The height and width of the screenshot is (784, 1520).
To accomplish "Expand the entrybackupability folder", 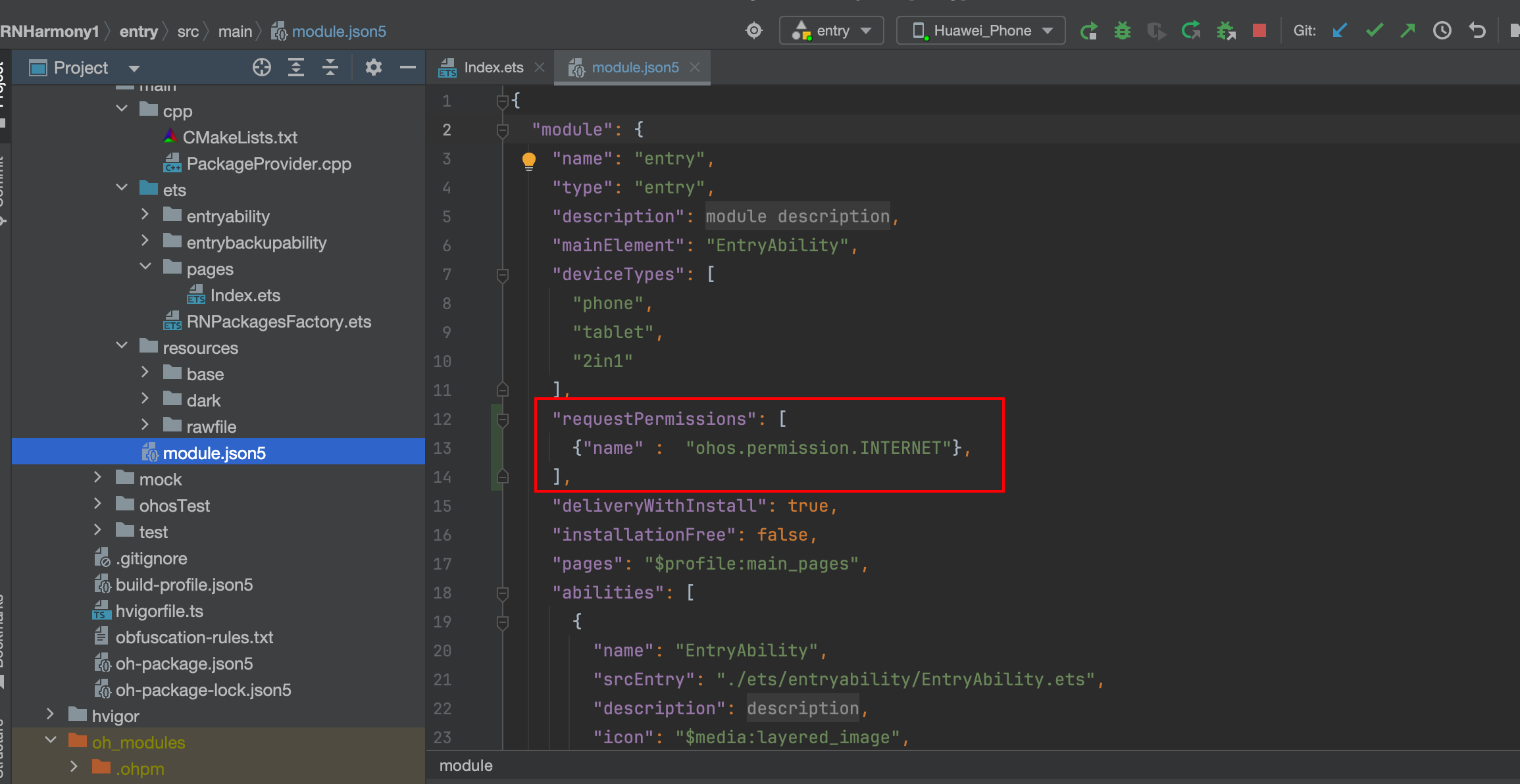I will pos(145,241).
